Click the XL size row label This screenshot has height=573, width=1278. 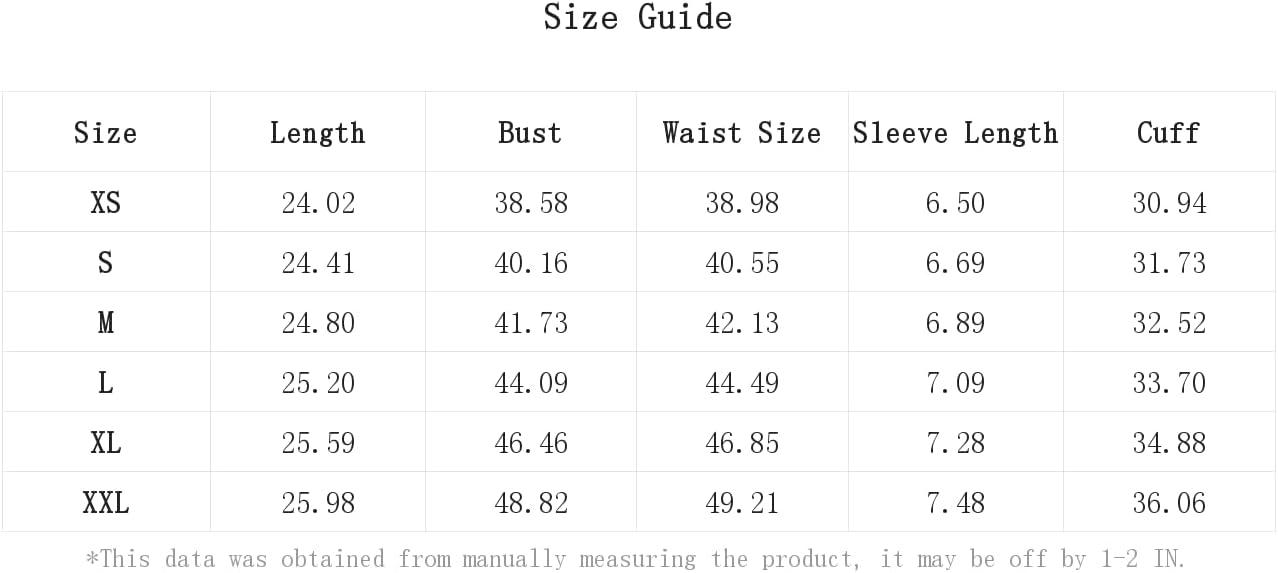[x=106, y=443]
